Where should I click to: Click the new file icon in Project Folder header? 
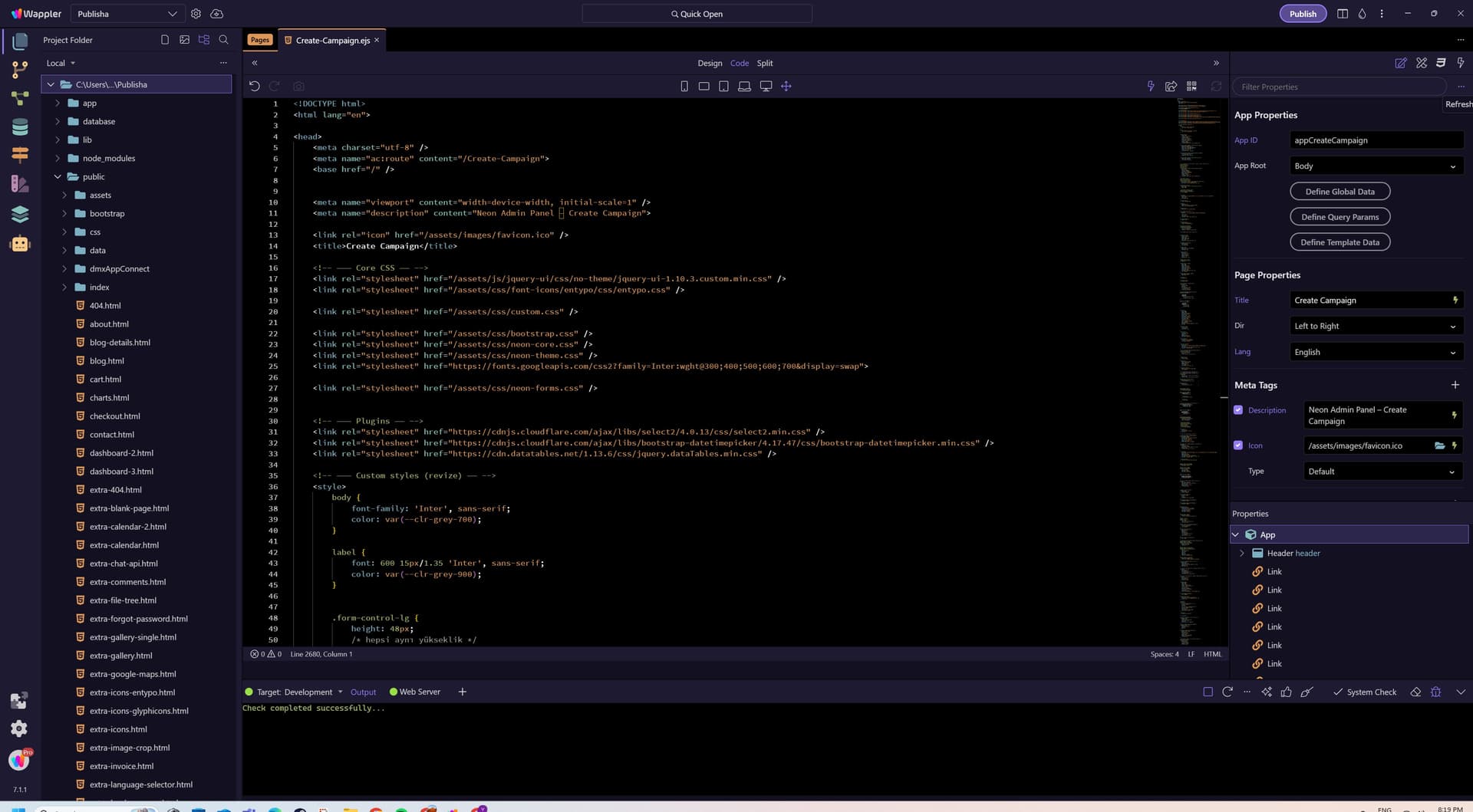click(165, 40)
